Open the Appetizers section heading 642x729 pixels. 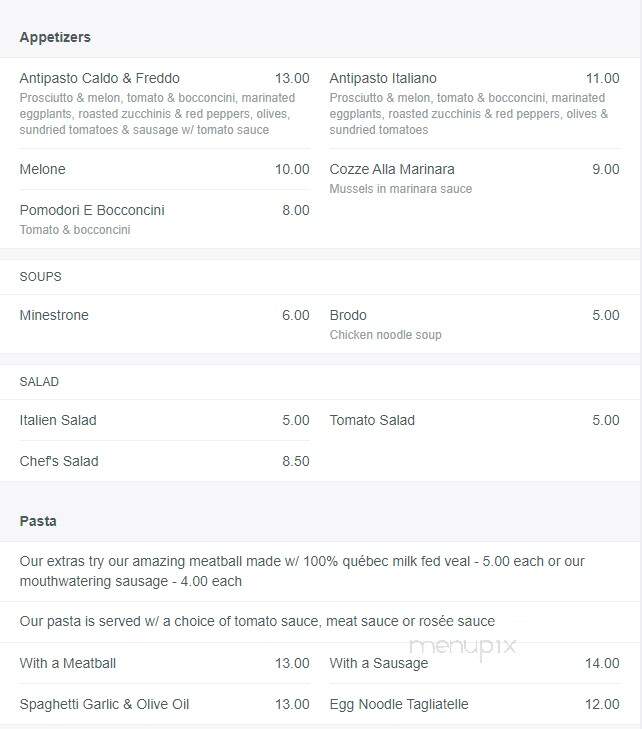point(55,37)
